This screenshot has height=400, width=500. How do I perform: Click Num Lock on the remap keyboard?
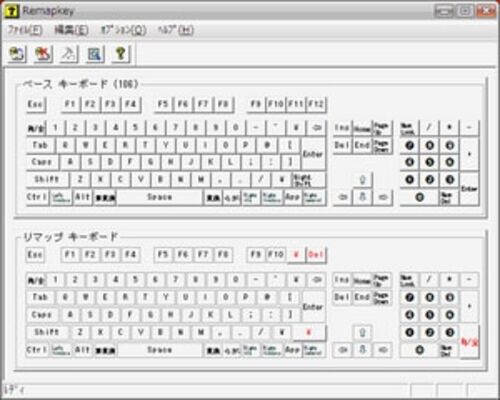pos(409,280)
